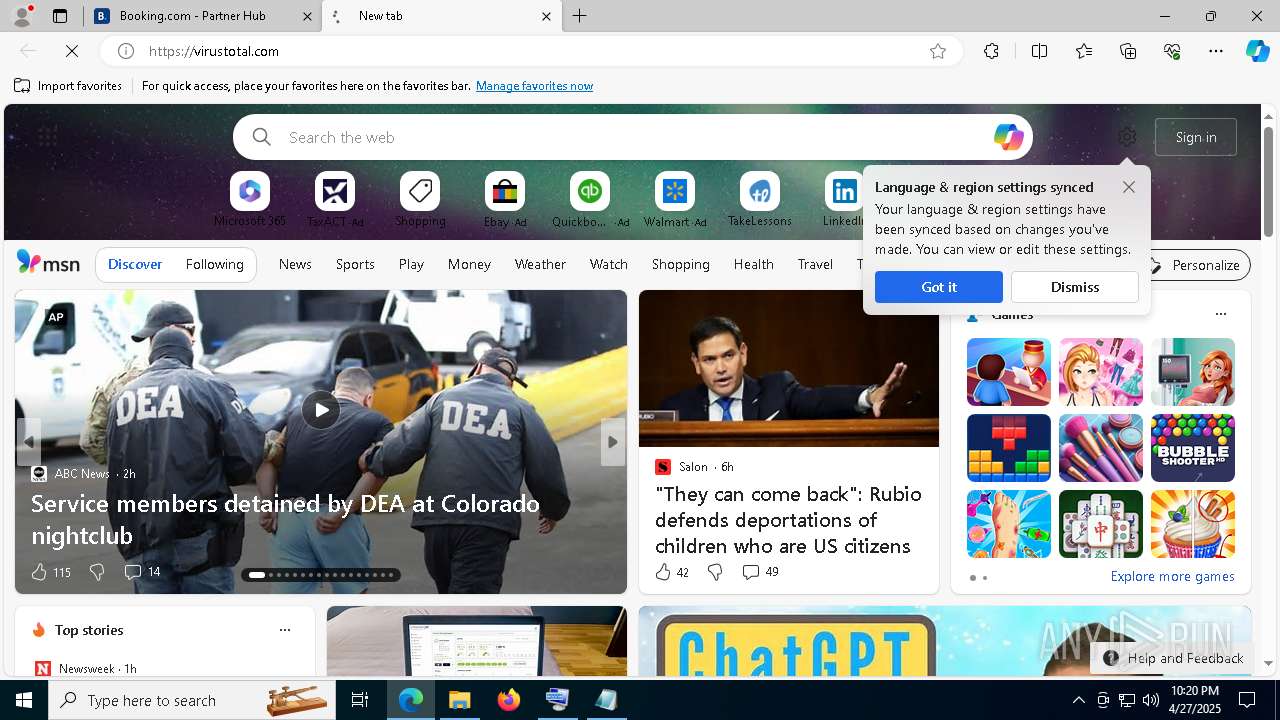Open Manage favorites now link
This screenshot has height=720, width=1280.
tap(534, 86)
